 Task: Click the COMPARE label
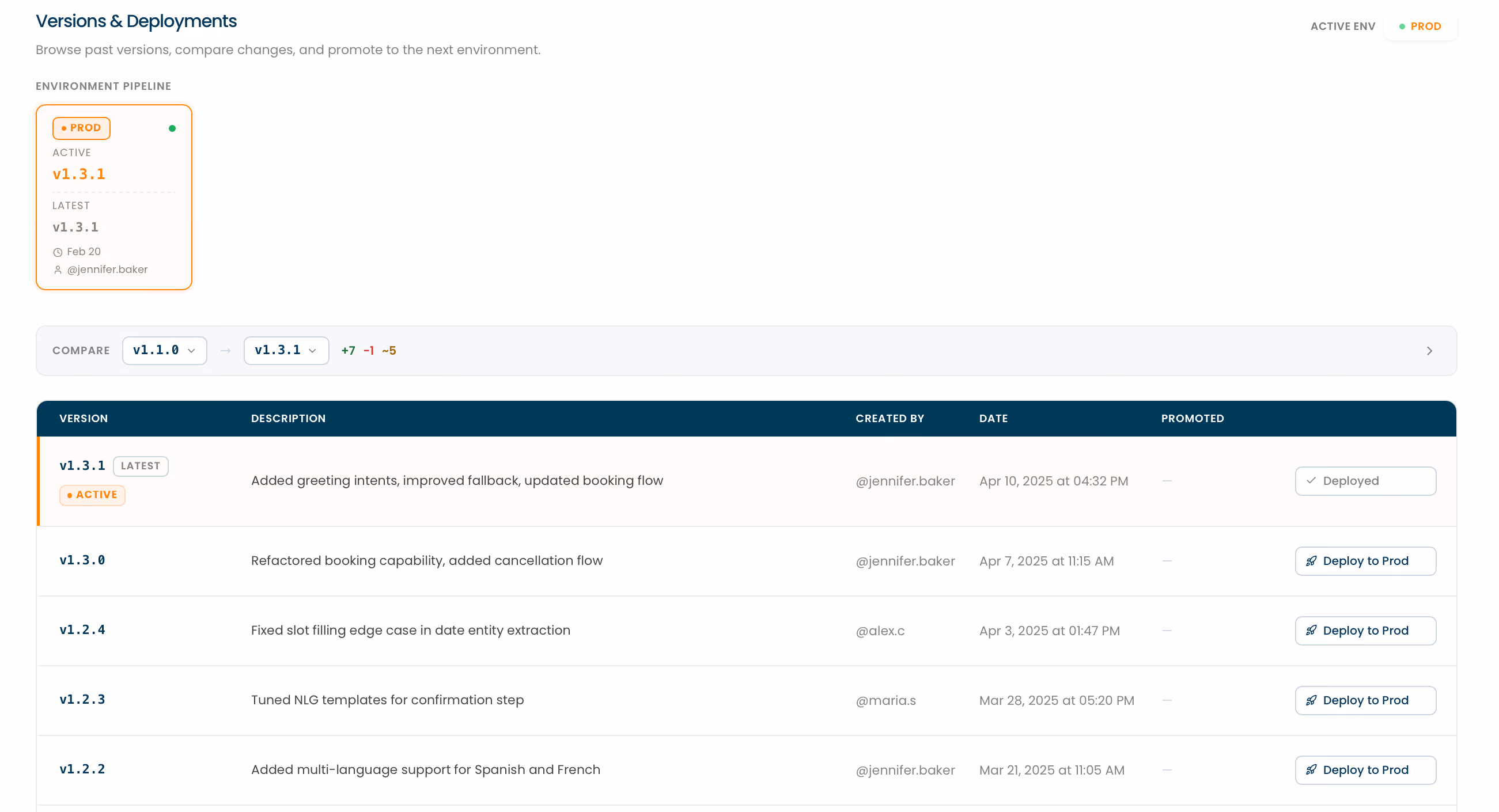coord(81,350)
